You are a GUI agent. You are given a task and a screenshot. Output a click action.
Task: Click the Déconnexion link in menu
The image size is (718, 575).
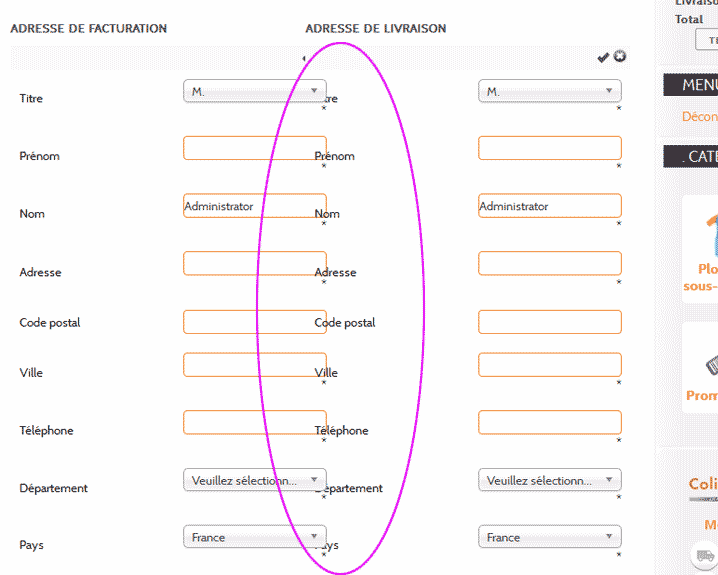(x=699, y=117)
